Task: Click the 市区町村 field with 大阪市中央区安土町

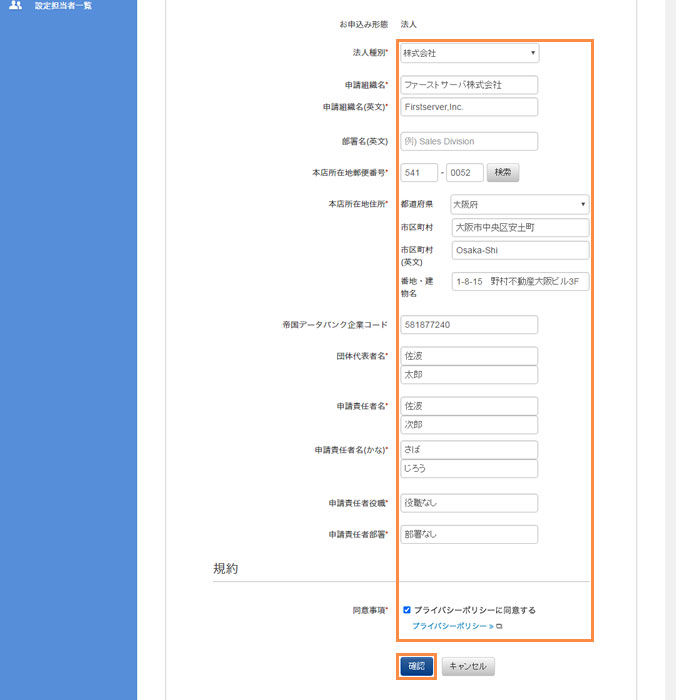Action: [520, 228]
